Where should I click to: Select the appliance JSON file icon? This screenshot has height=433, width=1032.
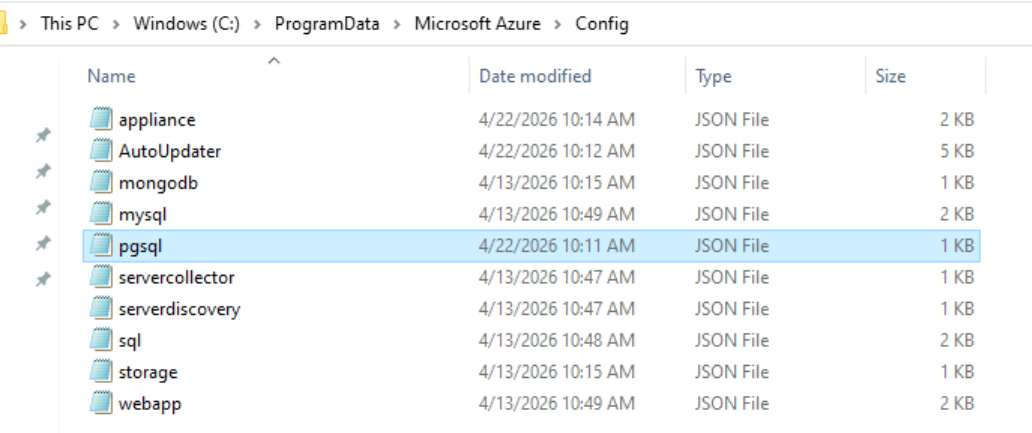coord(101,119)
